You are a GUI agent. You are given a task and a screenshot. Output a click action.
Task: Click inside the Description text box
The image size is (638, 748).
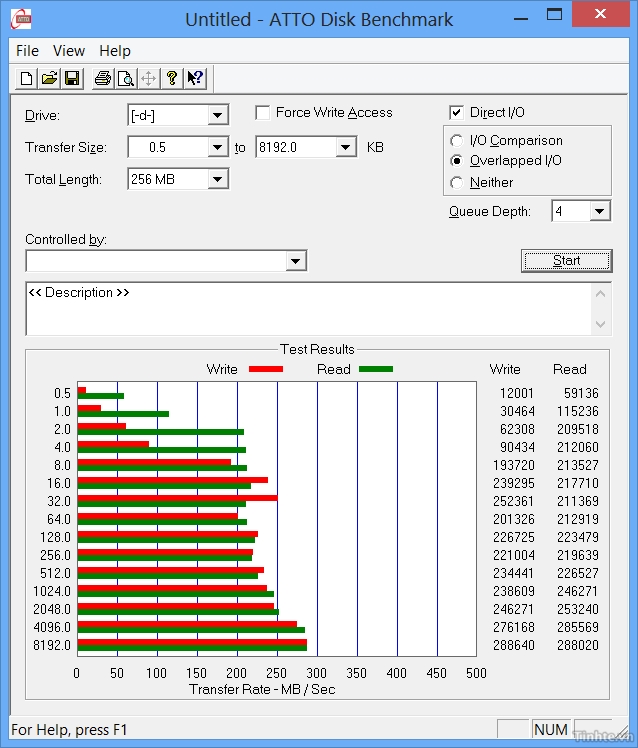click(308, 309)
